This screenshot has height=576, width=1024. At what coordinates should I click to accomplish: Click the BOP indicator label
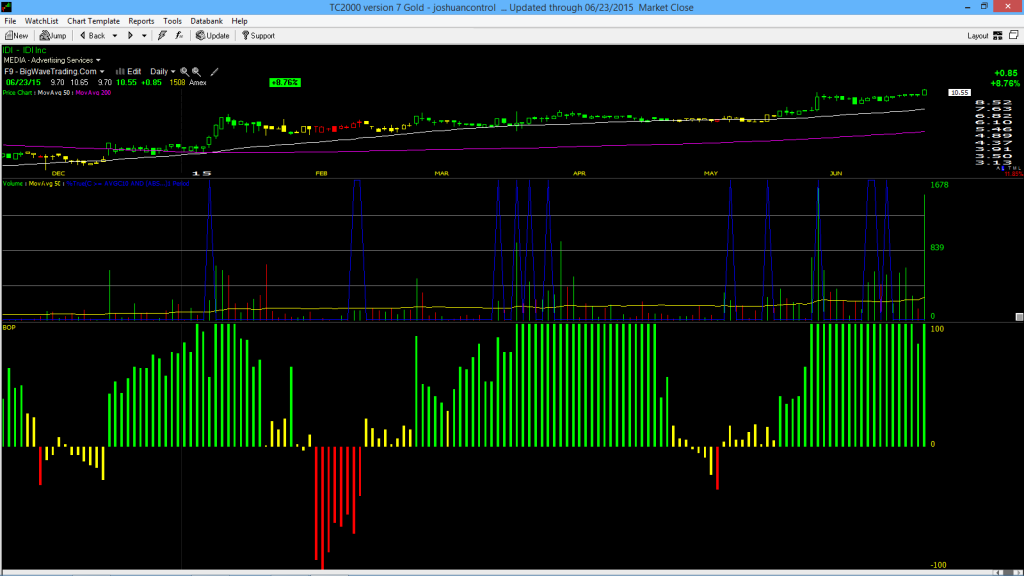9,327
